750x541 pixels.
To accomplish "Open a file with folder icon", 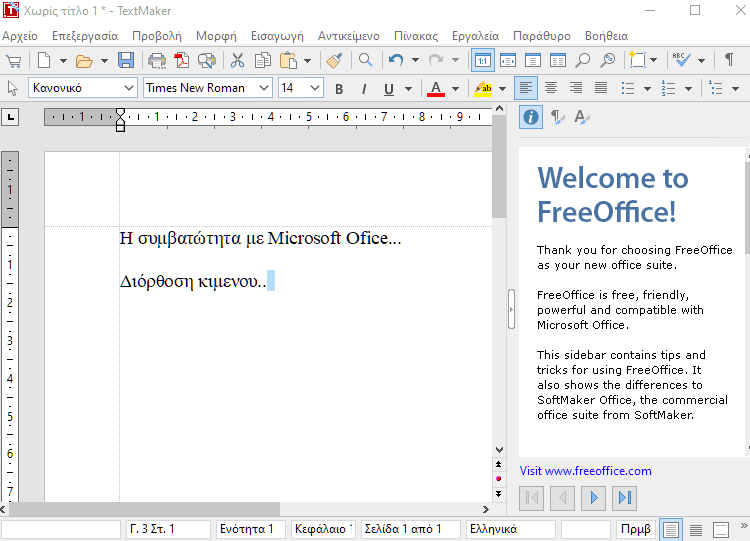I will click(x=84, y=61).
